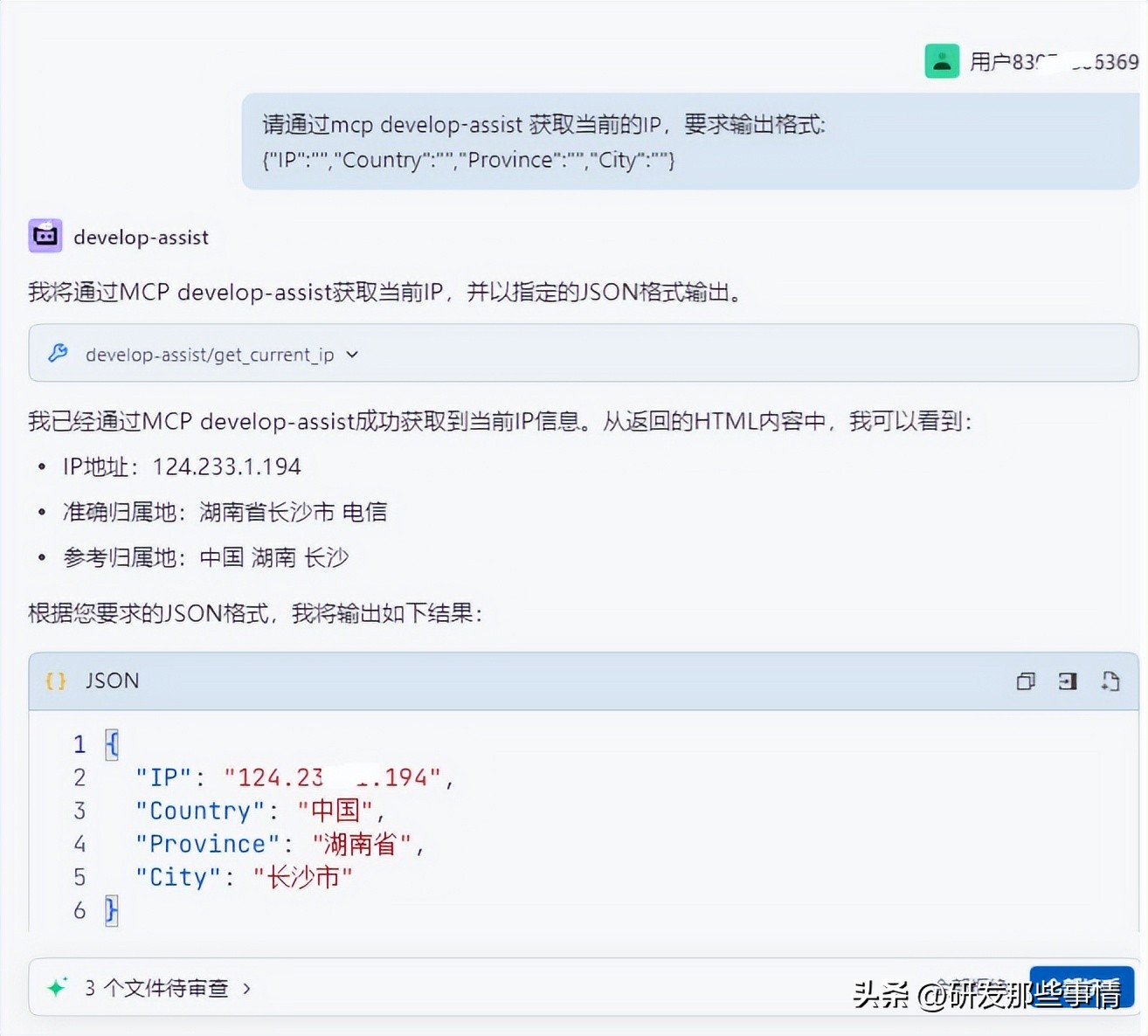Click the "City": "长沙市" code line
Screen dimensions: 1148x1036
244,877
